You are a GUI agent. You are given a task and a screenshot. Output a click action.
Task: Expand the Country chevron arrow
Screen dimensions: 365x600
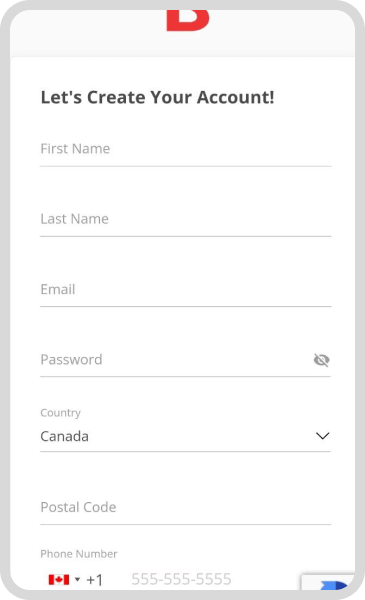[x=323, y=436]
